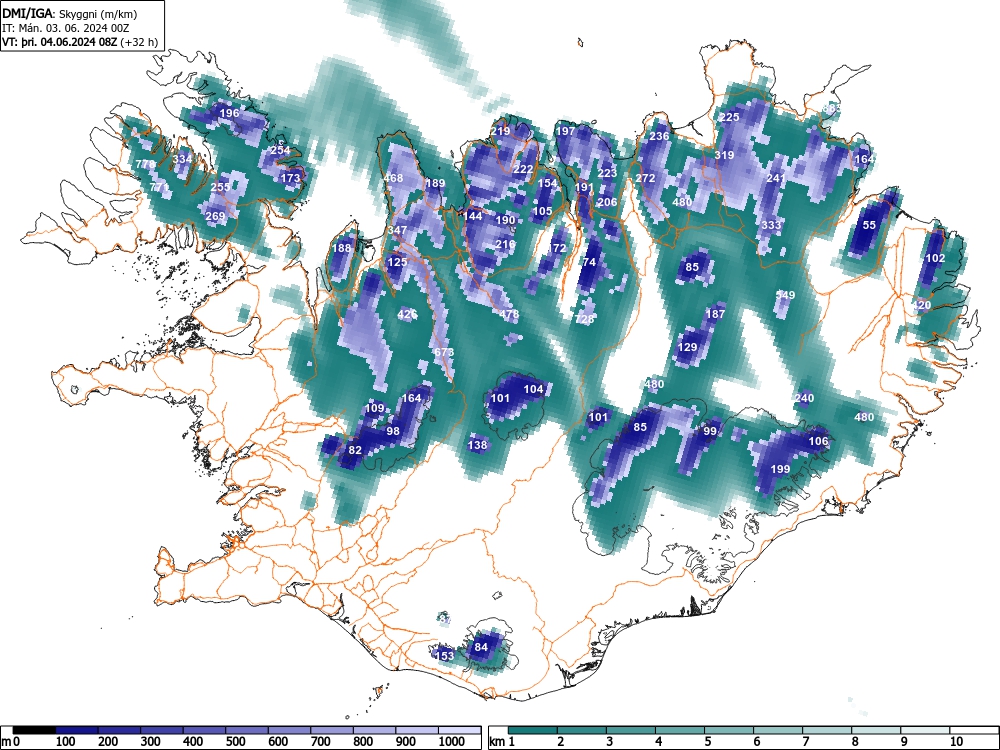Viewport: 1000px width, 750px height.
Task: Click visibility value 82 on the map
Action: pyautogui.click(x=355, y=450)
